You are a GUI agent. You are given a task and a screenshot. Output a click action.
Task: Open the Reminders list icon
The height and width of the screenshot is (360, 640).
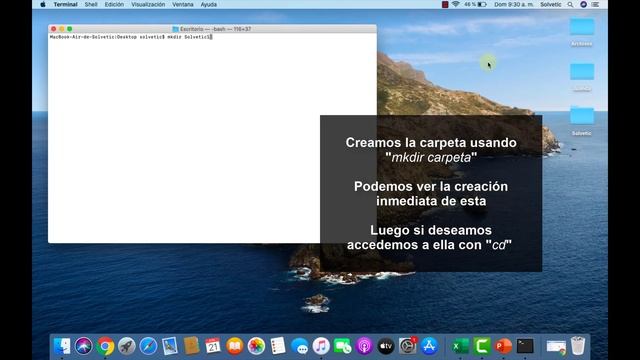(278, 346)
